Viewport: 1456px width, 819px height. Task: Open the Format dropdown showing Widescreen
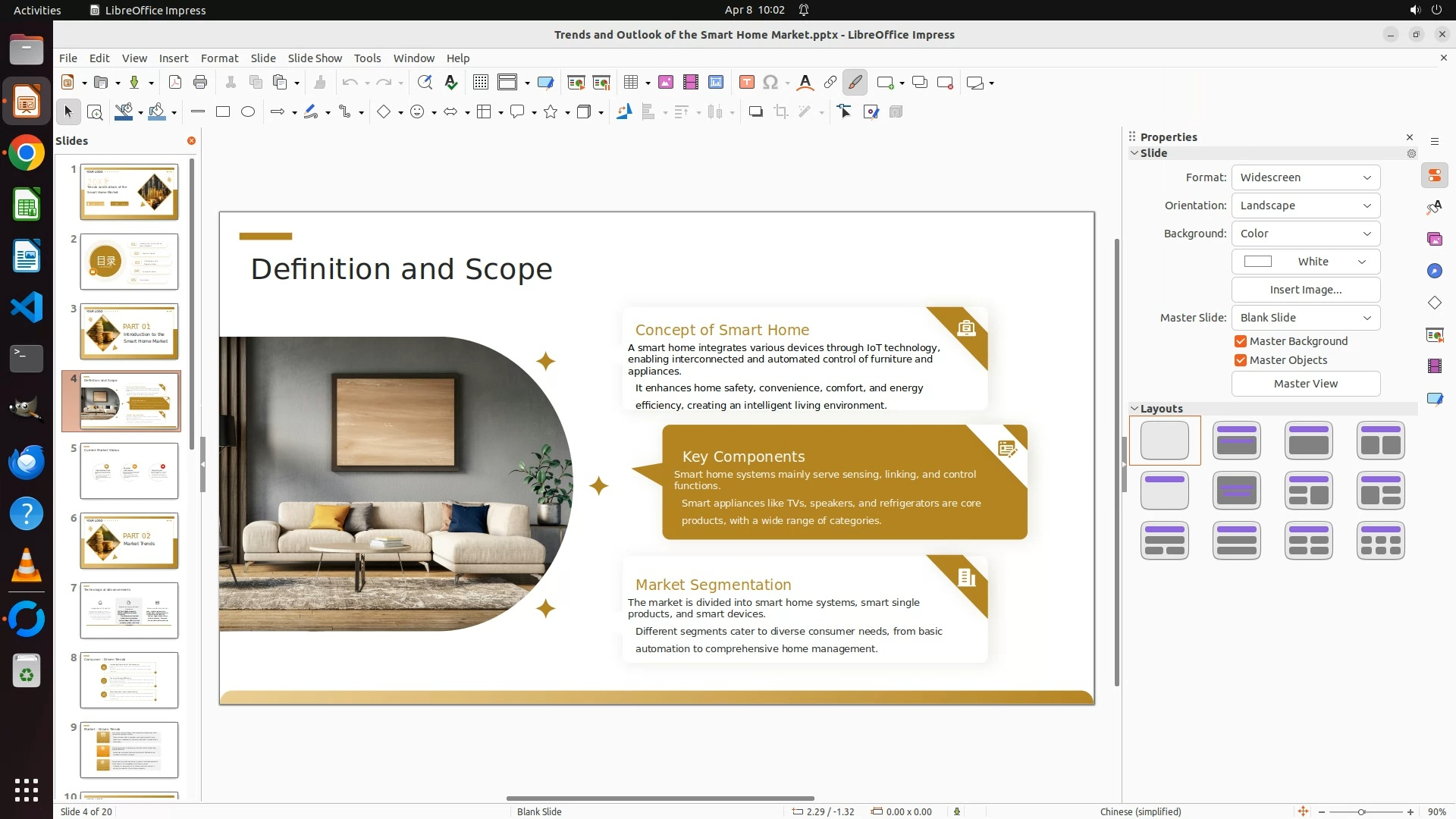(x=1305, y=177)
